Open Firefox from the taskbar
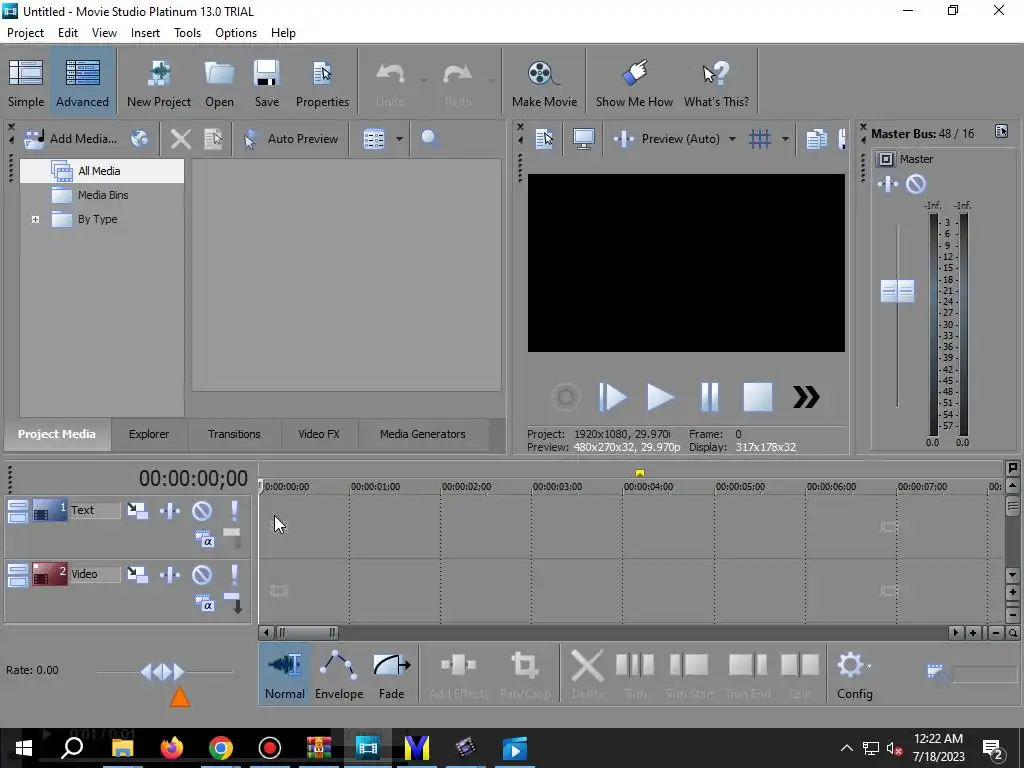Screen dimensions: 1024x768 (172, 748)
